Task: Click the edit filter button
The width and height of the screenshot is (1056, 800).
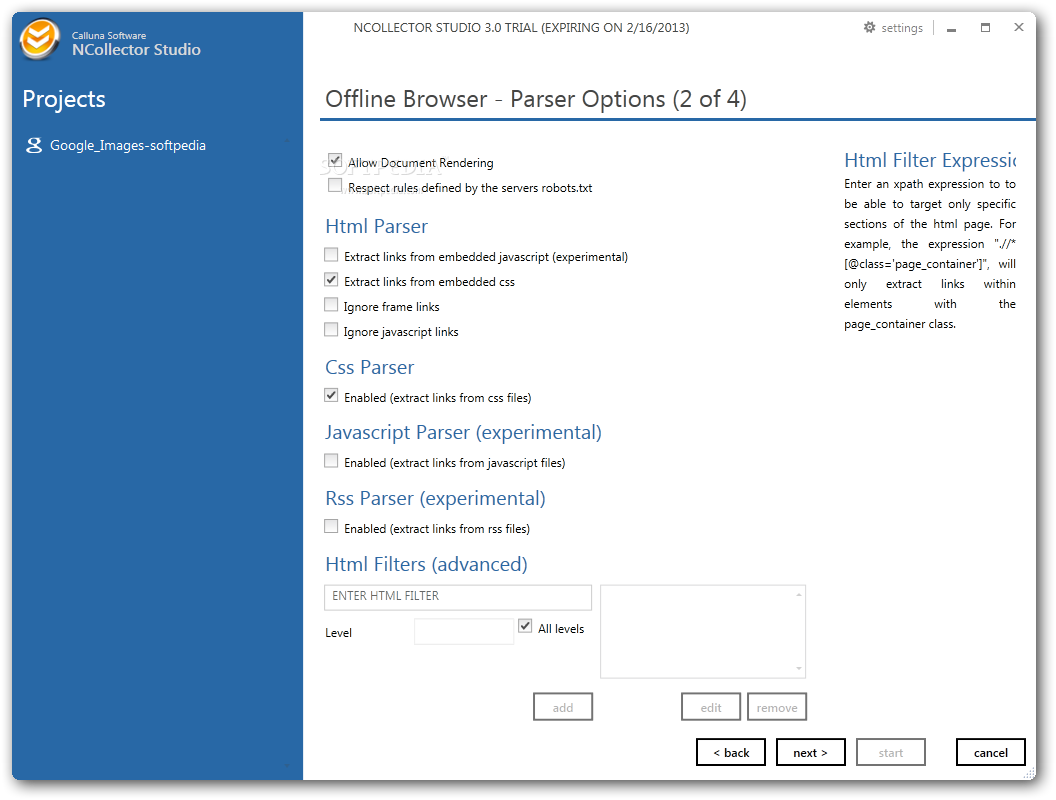Action: coord(711,707)
